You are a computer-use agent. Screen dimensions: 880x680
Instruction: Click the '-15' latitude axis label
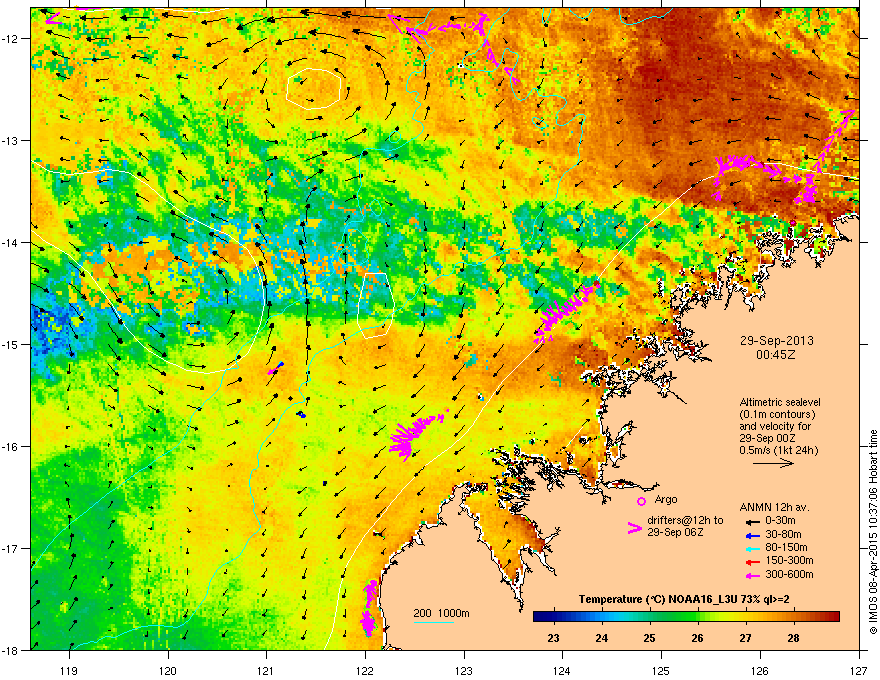10,344
